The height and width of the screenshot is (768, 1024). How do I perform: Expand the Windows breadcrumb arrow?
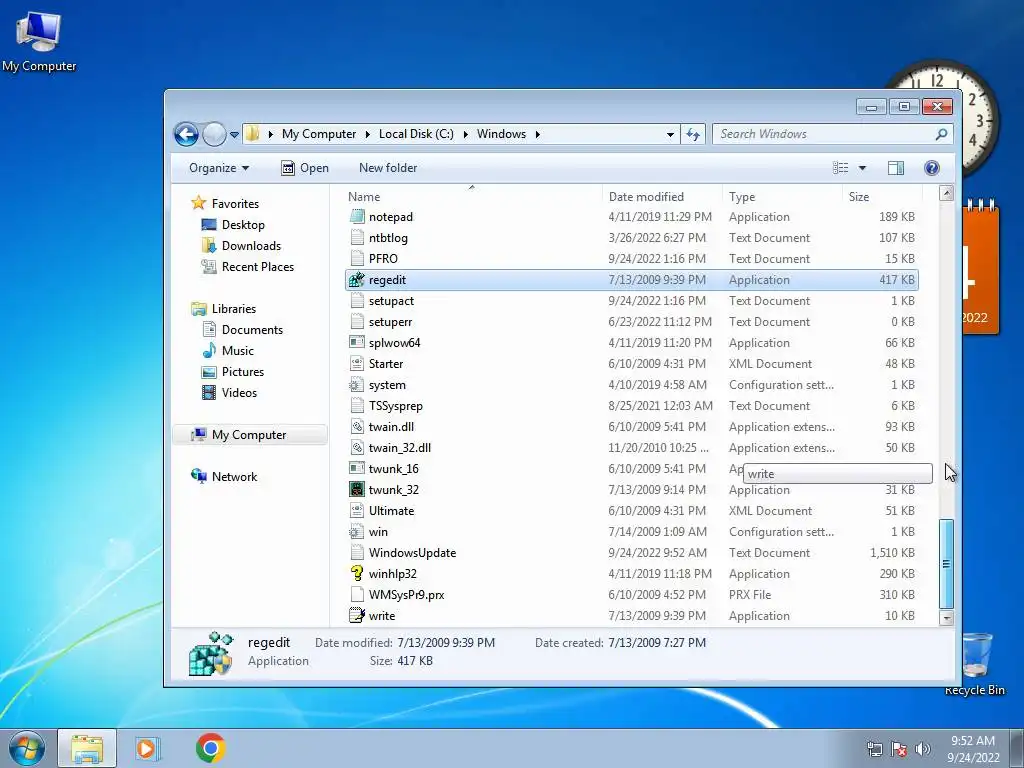tap(537, 134)
